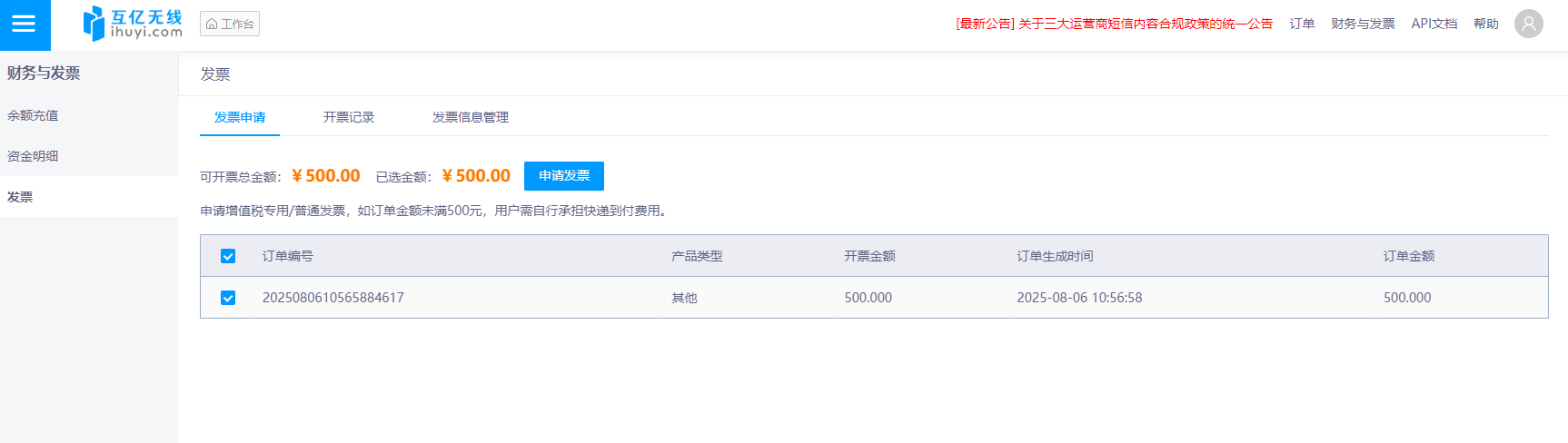The width and height of the screenshot is (1568, 443).
Task: Open 资金明细 in the sidebar
Action: coord(33,156)
